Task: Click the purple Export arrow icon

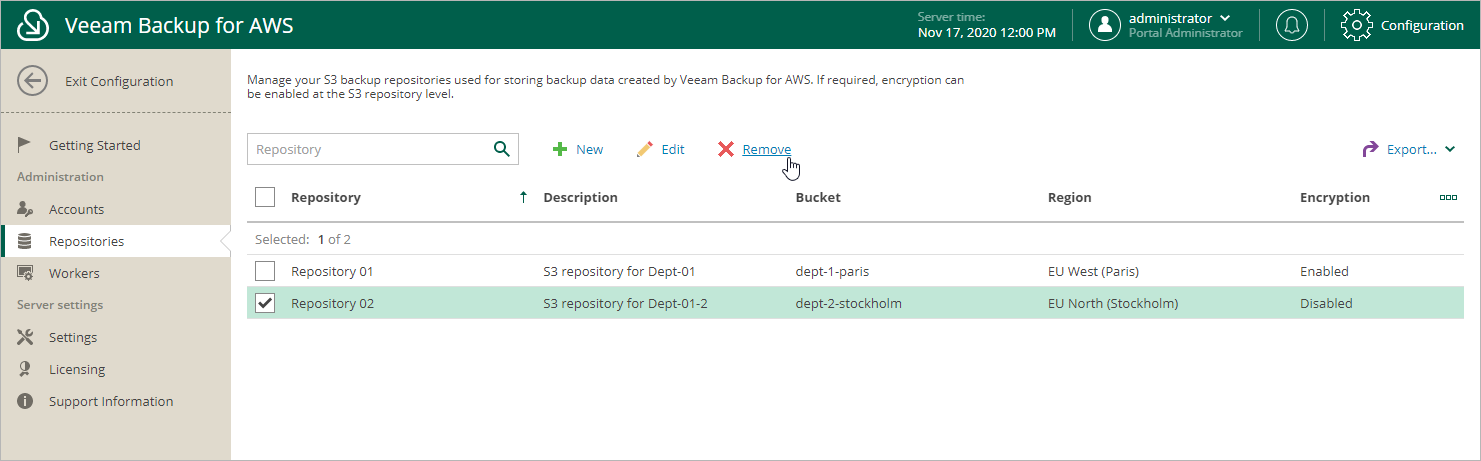Action: [1370, 149]
